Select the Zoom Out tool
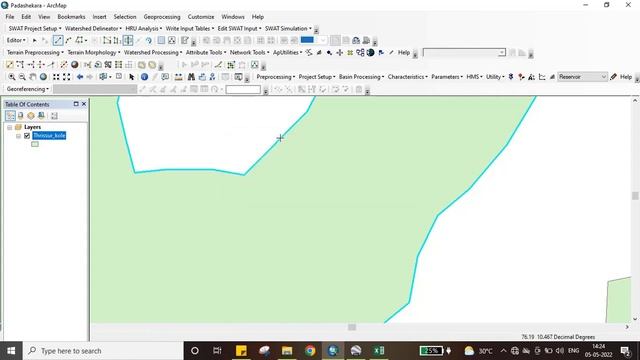The width and height of the screenshot is (640, 360). point(22,77)
